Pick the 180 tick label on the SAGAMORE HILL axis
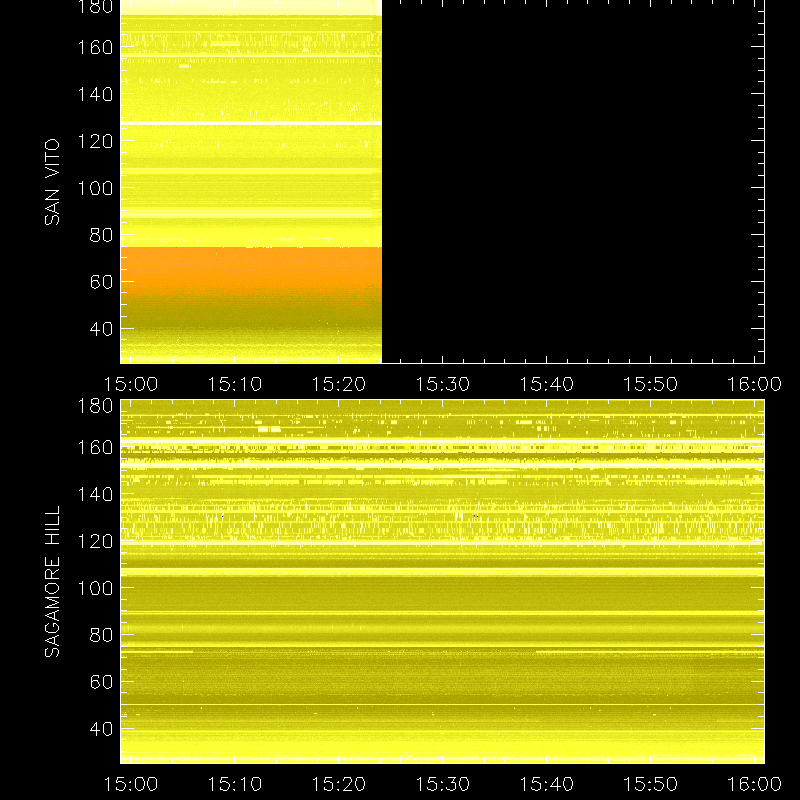 tap(95, 406)
